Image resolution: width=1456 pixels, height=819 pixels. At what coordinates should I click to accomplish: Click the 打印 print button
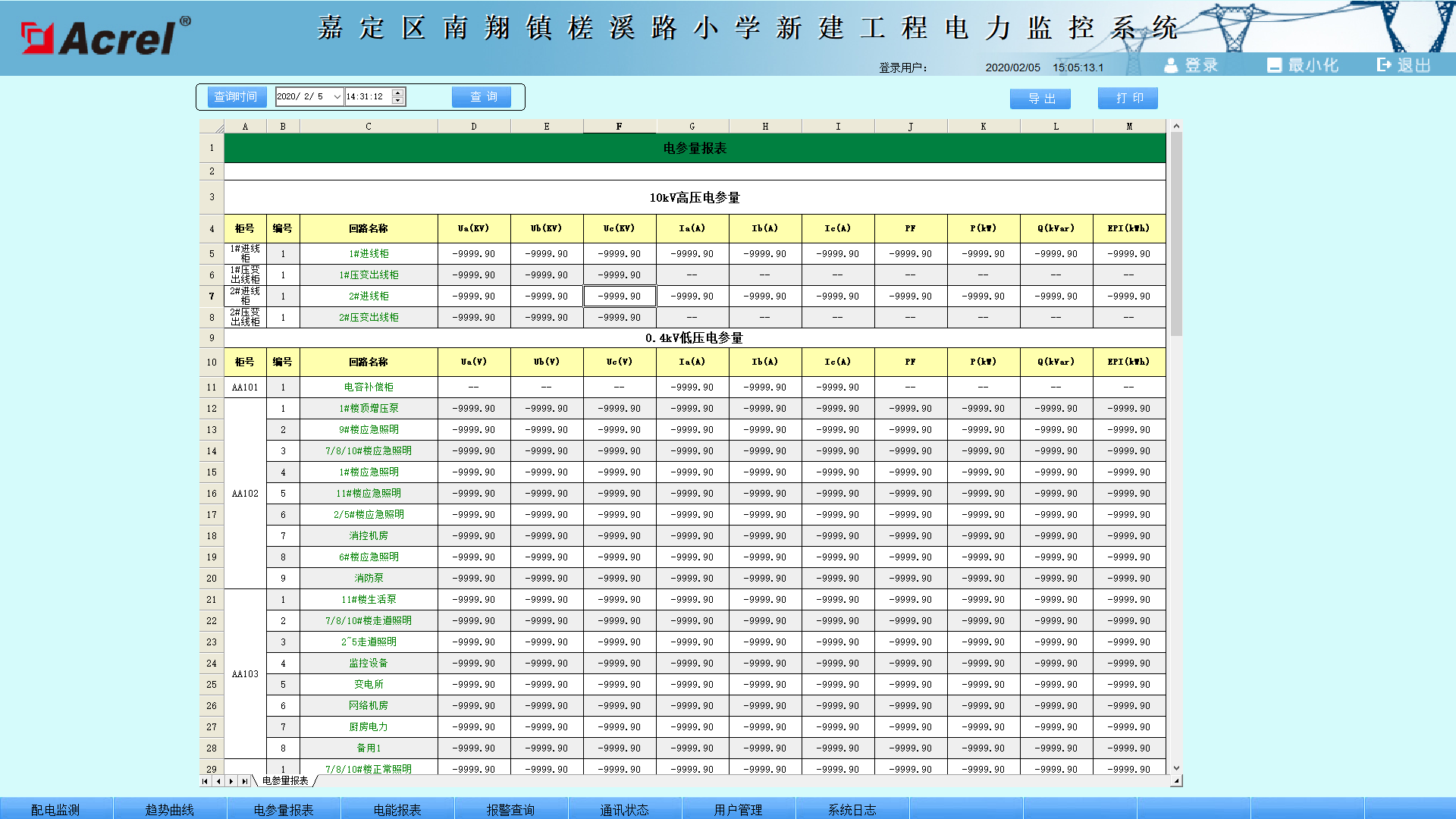1128,99
